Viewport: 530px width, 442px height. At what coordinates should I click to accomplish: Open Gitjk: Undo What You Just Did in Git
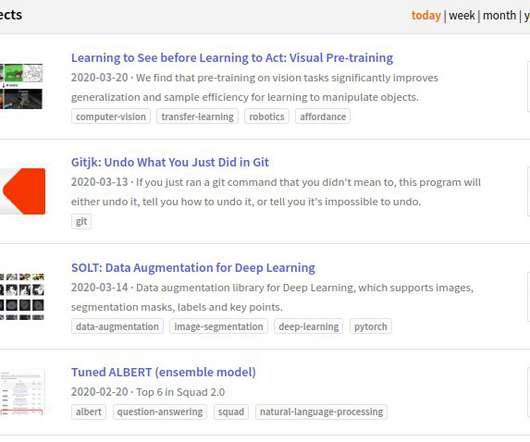(170, 162)
